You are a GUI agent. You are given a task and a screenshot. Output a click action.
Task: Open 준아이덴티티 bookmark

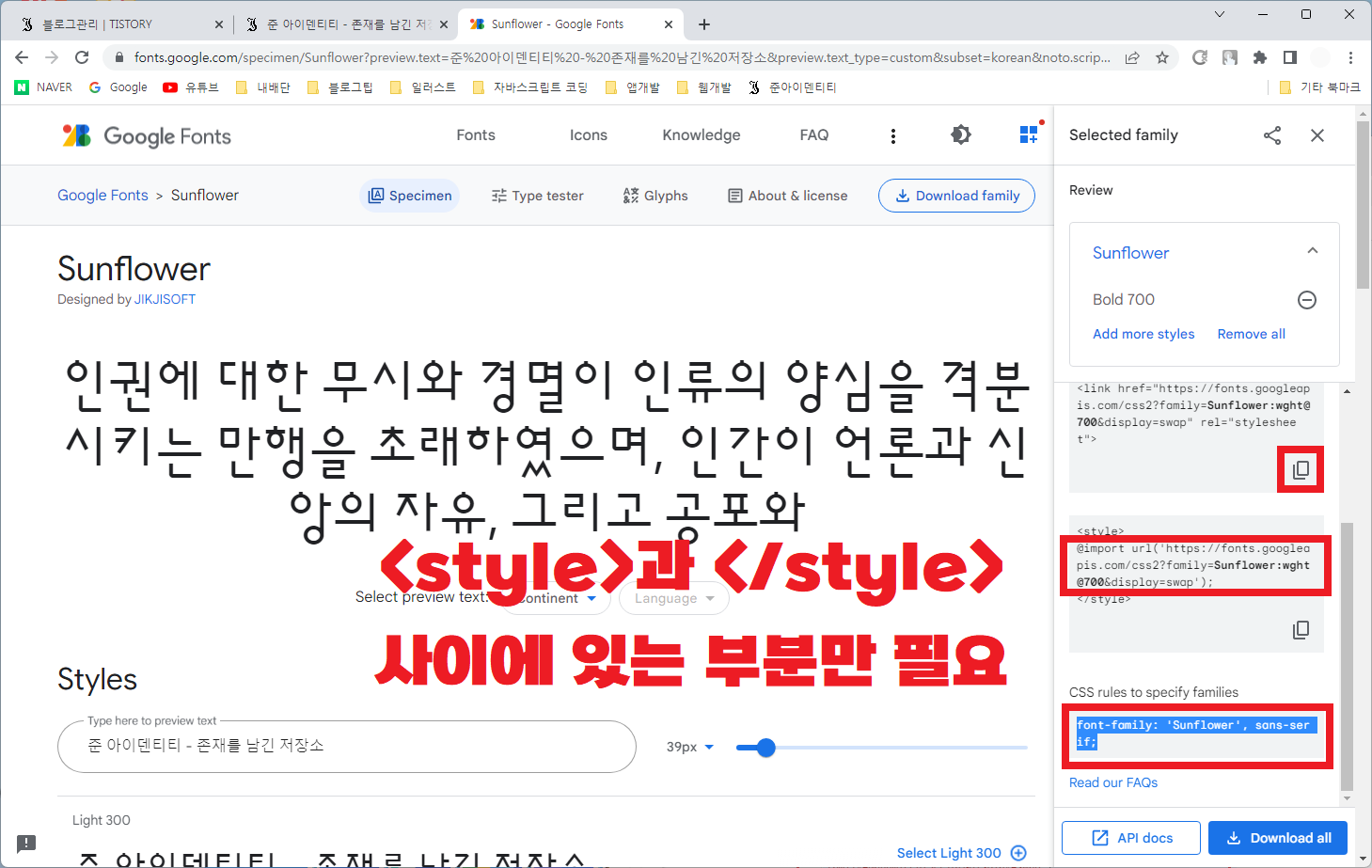click(x=792, y=87)
